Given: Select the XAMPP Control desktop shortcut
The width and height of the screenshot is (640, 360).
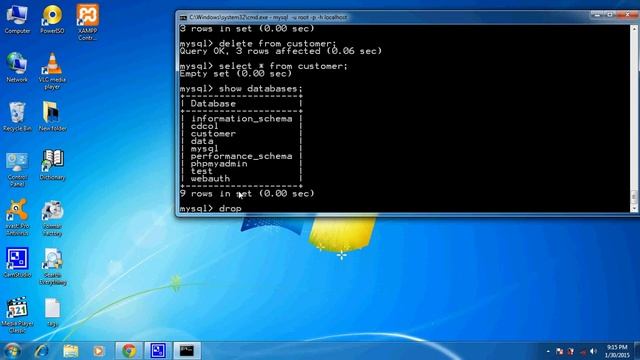Looking at the screenshot, I should (87, 22).
